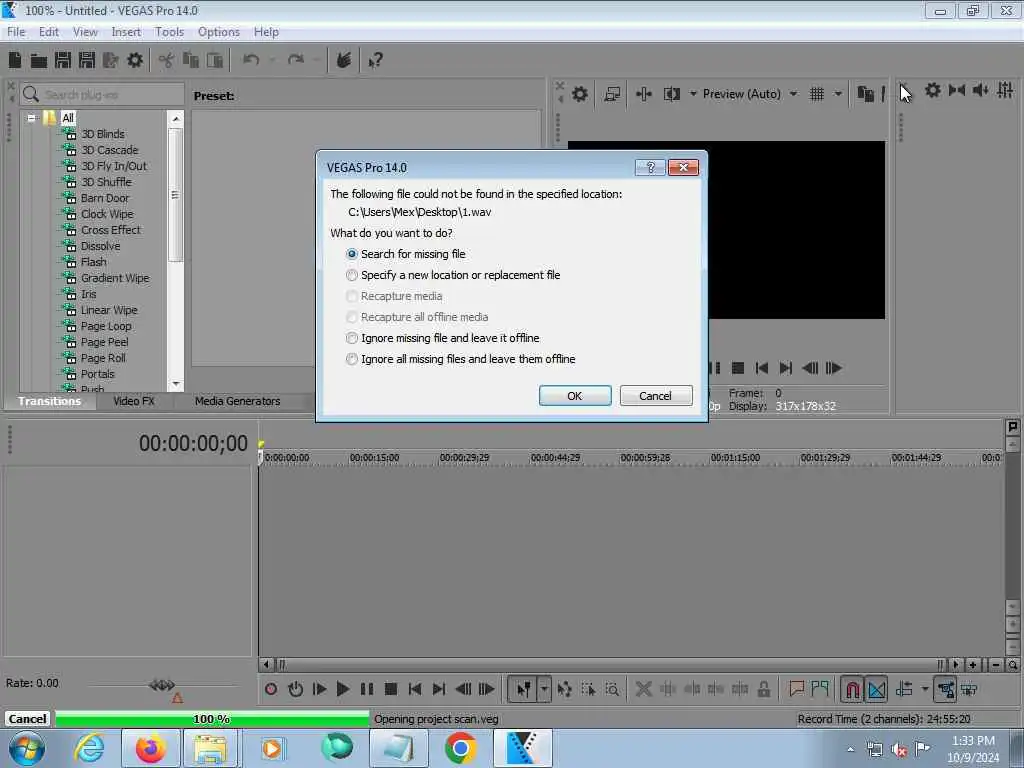Open master bus audio properties gear
The width and height of the screenshot is (1024, 768).
coord(933,90)
